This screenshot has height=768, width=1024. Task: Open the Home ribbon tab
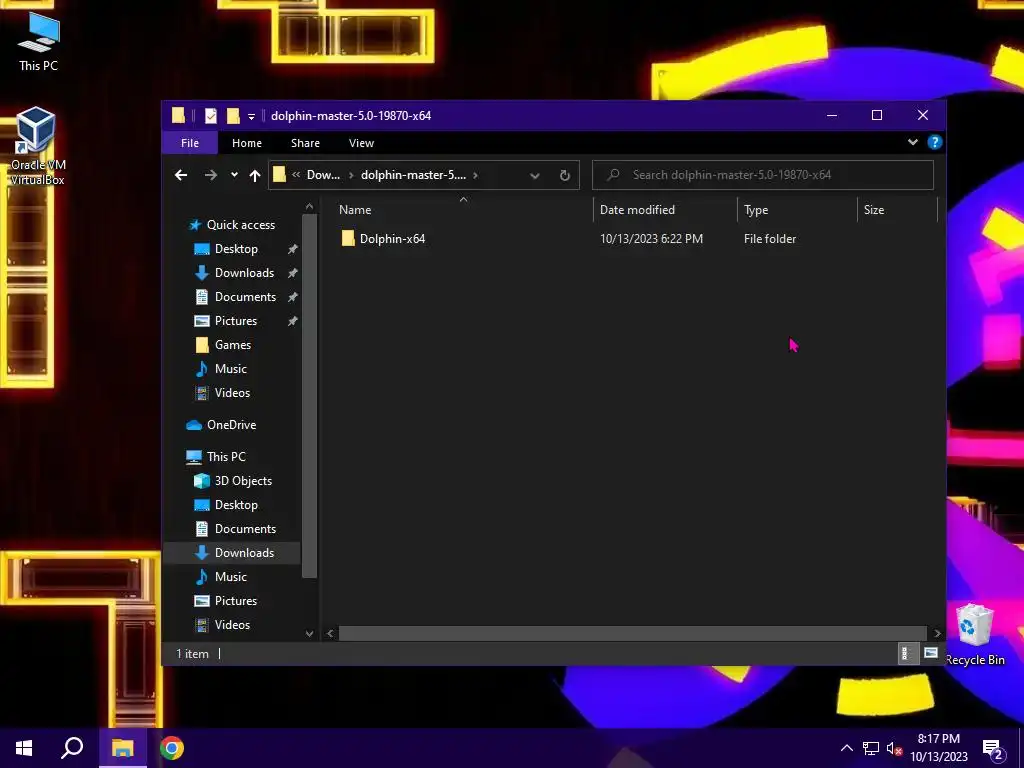pyautogui.click(x=247, y=143)
